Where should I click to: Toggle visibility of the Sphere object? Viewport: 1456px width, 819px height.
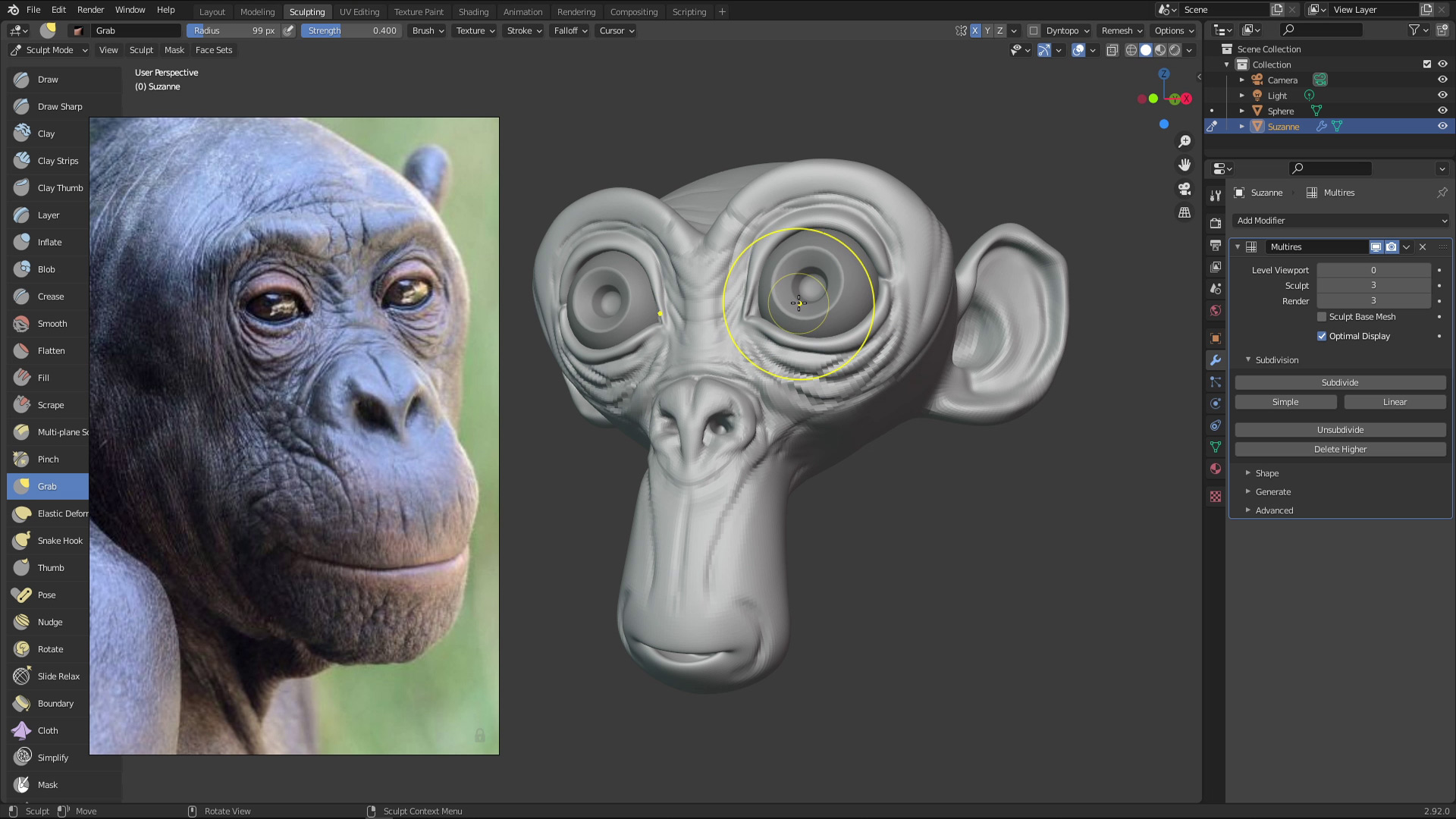tap(1442, 111)
